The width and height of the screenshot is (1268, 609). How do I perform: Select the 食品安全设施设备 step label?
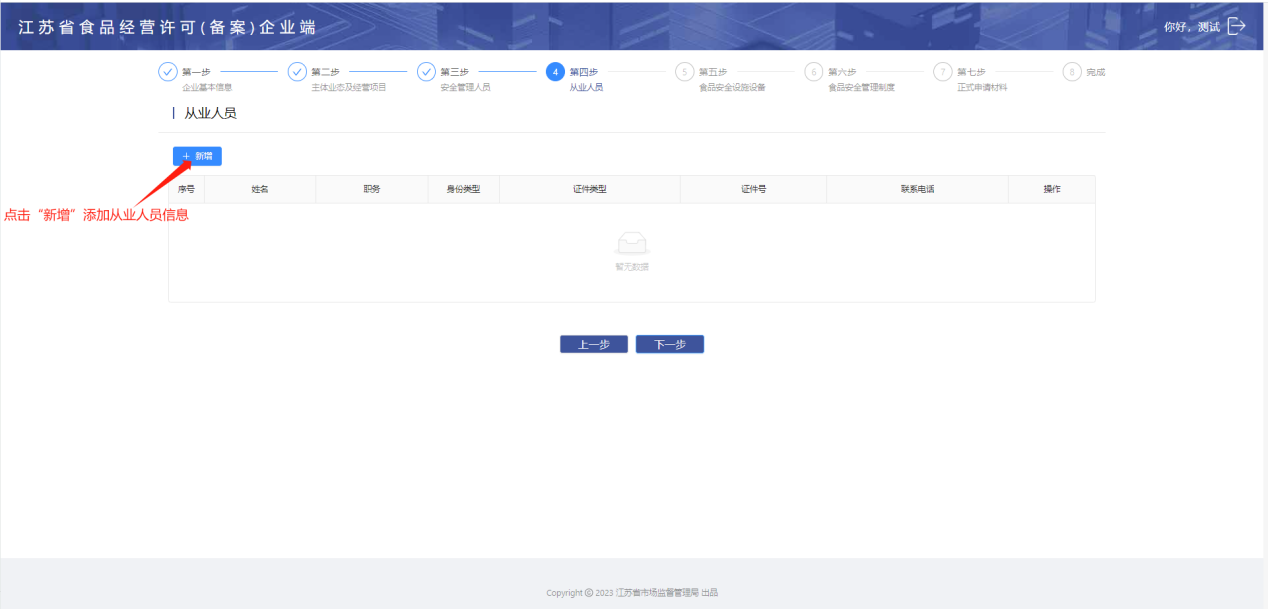(x=732, y=88)
